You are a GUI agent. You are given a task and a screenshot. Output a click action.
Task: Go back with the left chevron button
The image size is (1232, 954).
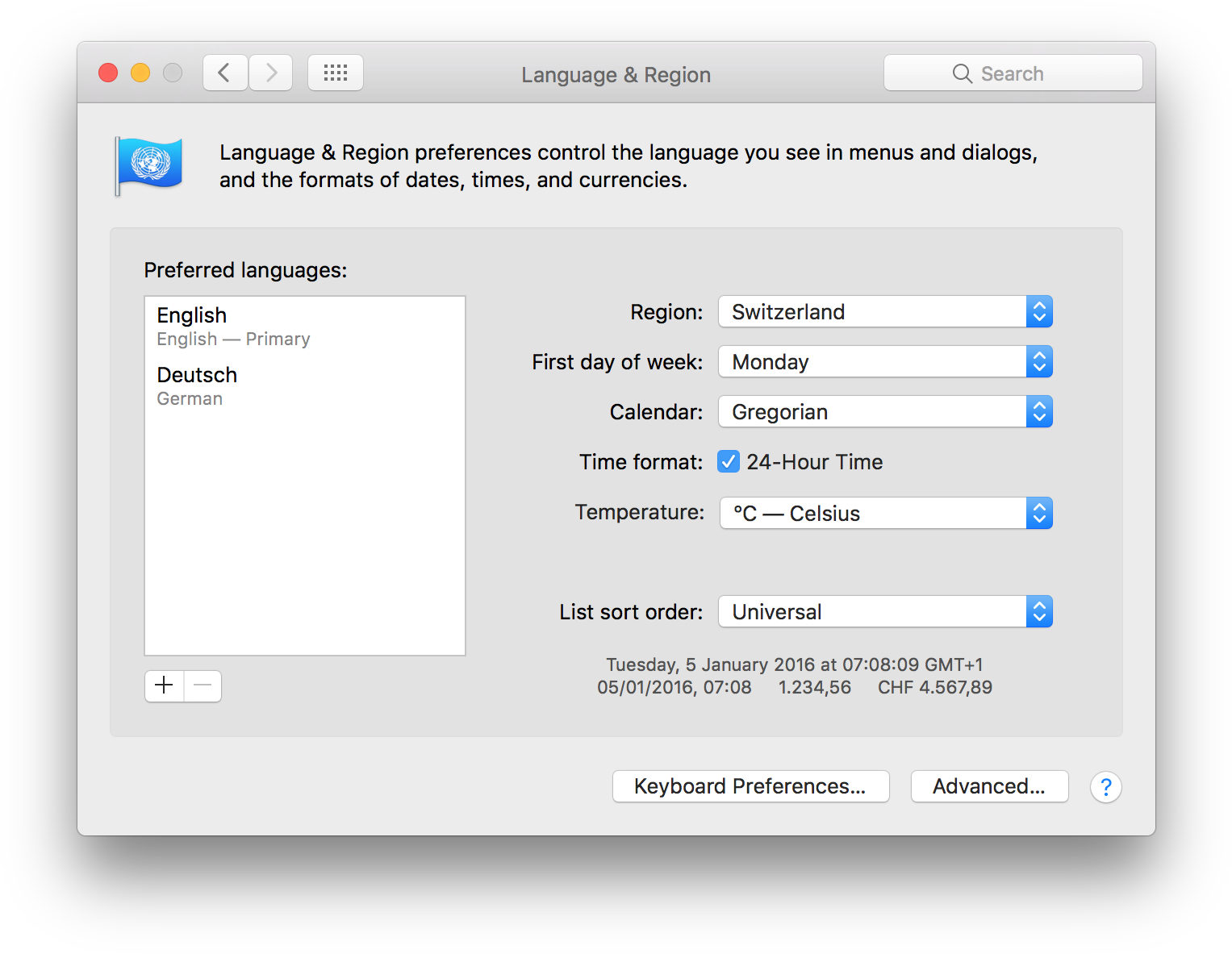[x=225, y=73]
